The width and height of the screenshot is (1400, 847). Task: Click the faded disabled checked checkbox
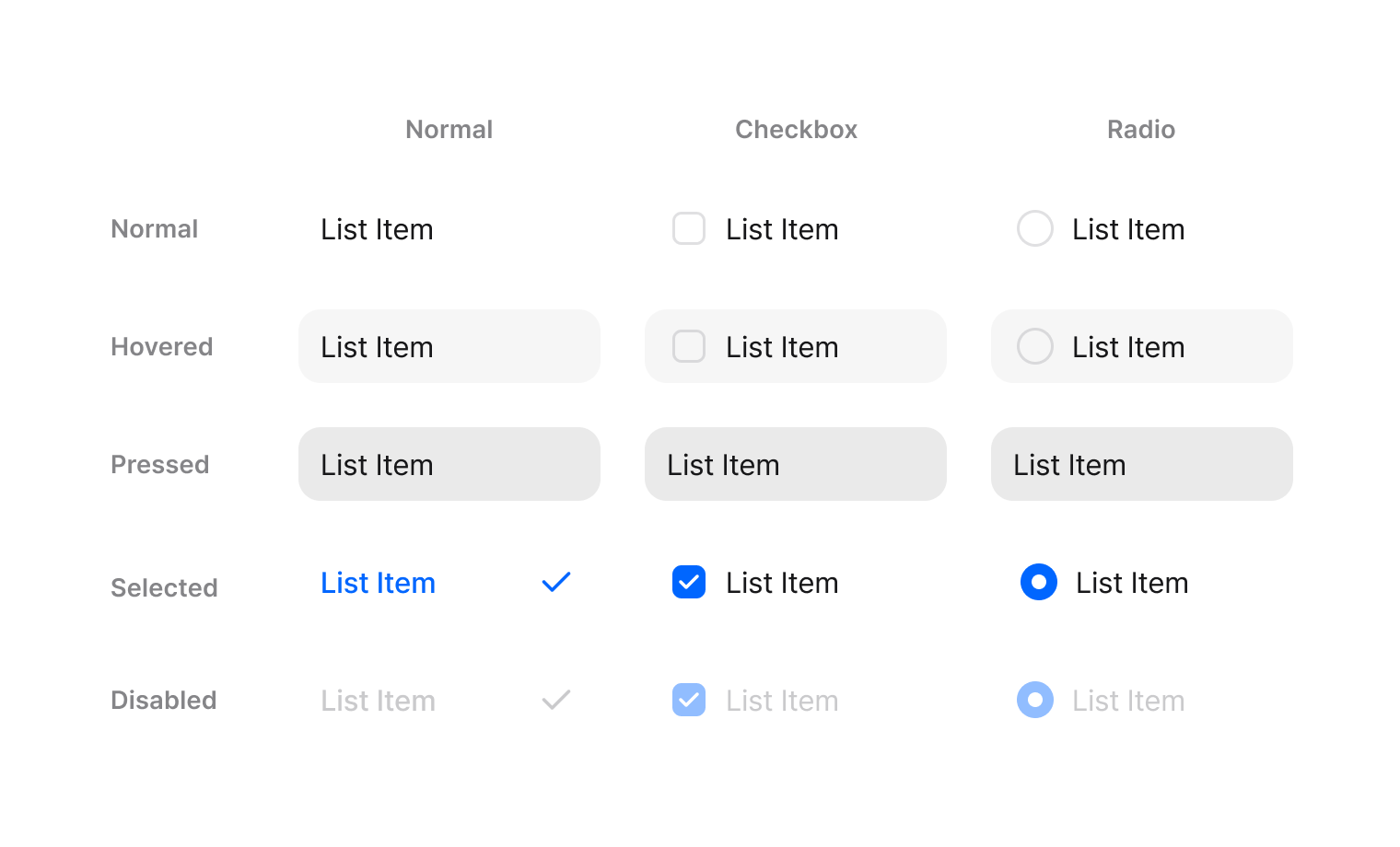689,700
